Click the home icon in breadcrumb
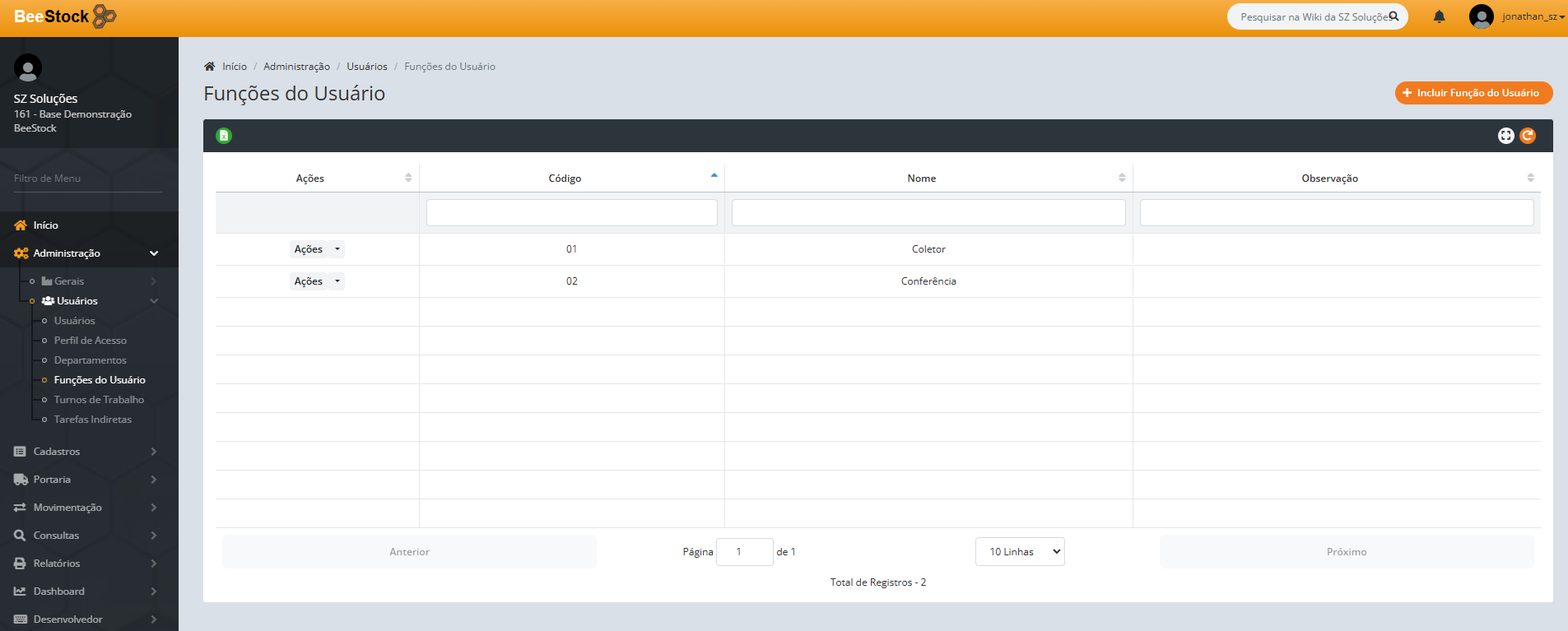Viewport: 1568px width, 631px height. (210, 67)
